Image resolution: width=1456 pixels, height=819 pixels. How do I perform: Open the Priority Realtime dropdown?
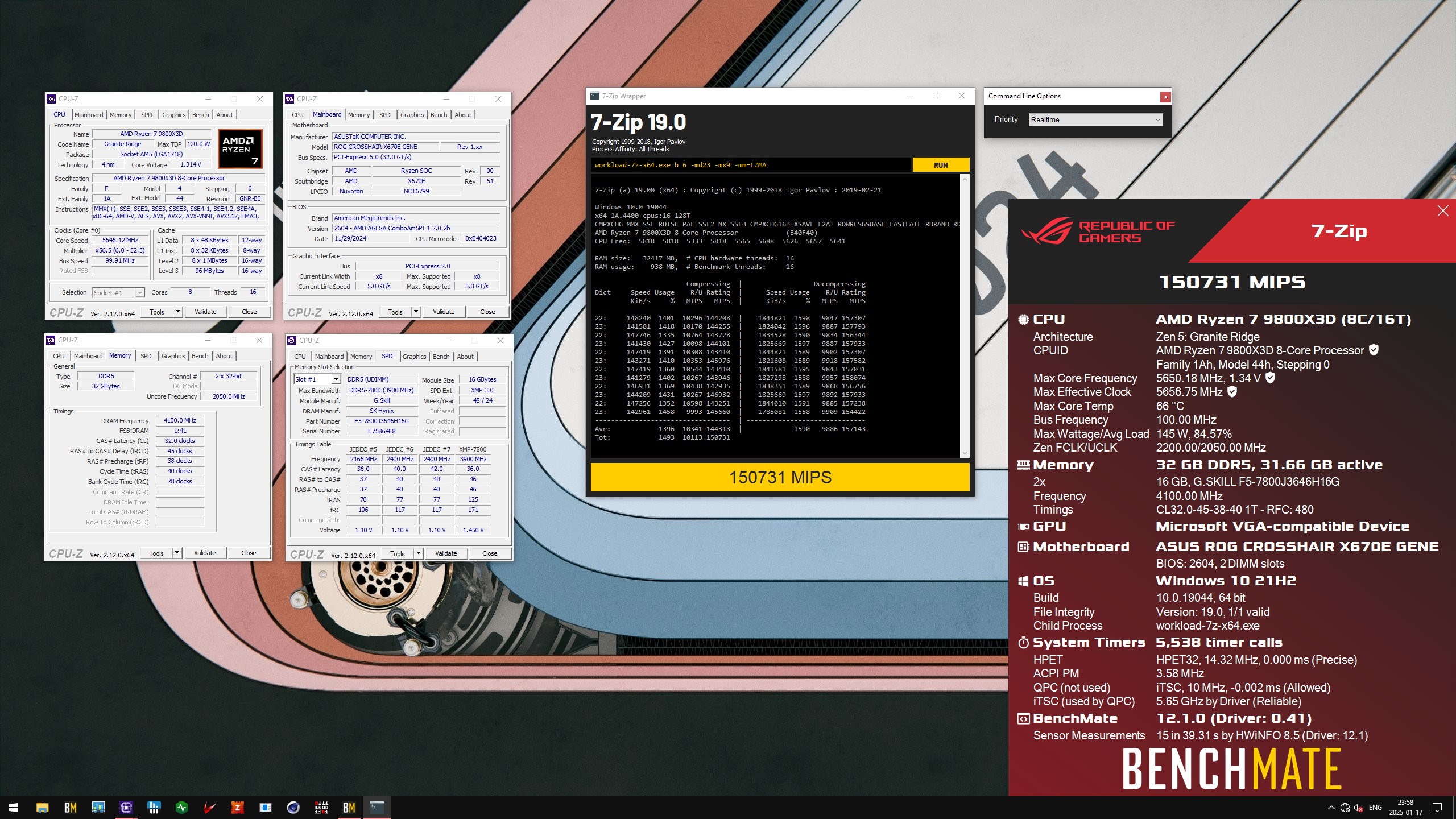tap(1095, 119)
